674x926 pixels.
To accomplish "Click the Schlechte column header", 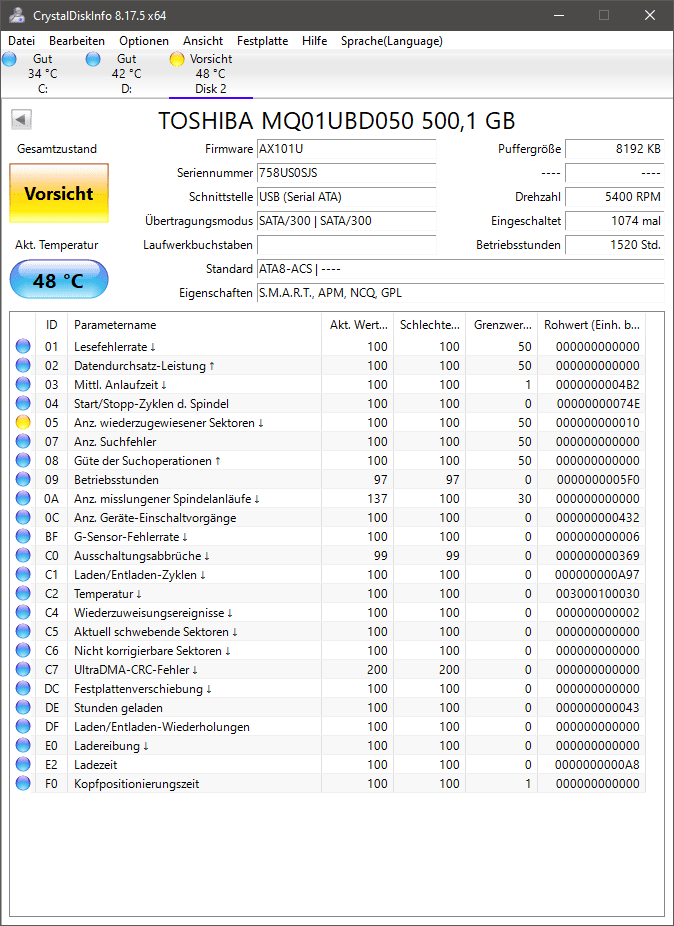I will [429, 325].
